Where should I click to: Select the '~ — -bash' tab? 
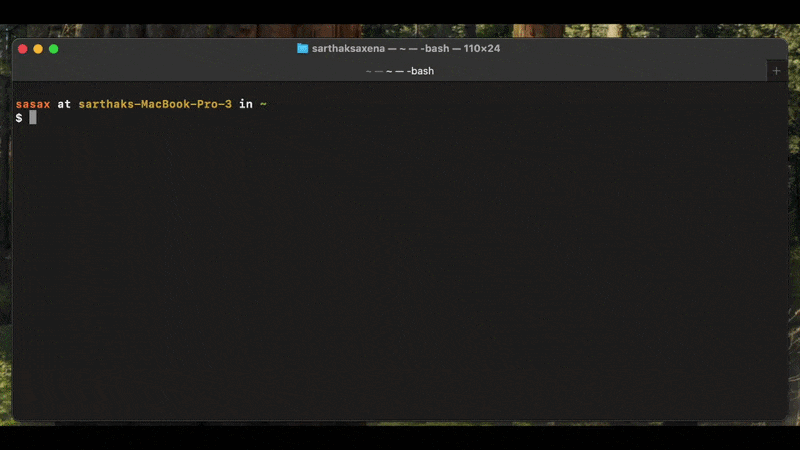pos(399,71)
